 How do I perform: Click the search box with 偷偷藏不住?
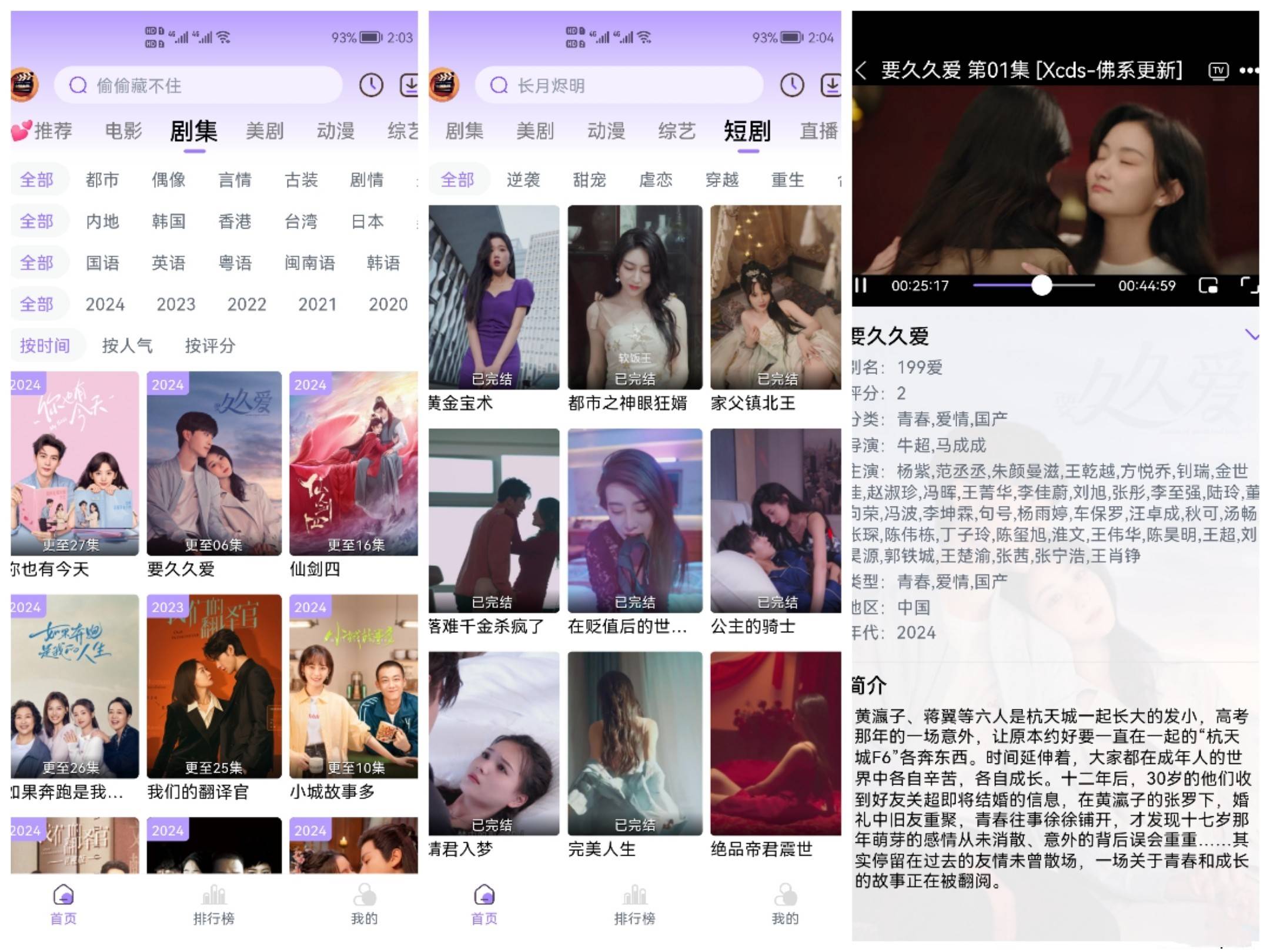198,86
